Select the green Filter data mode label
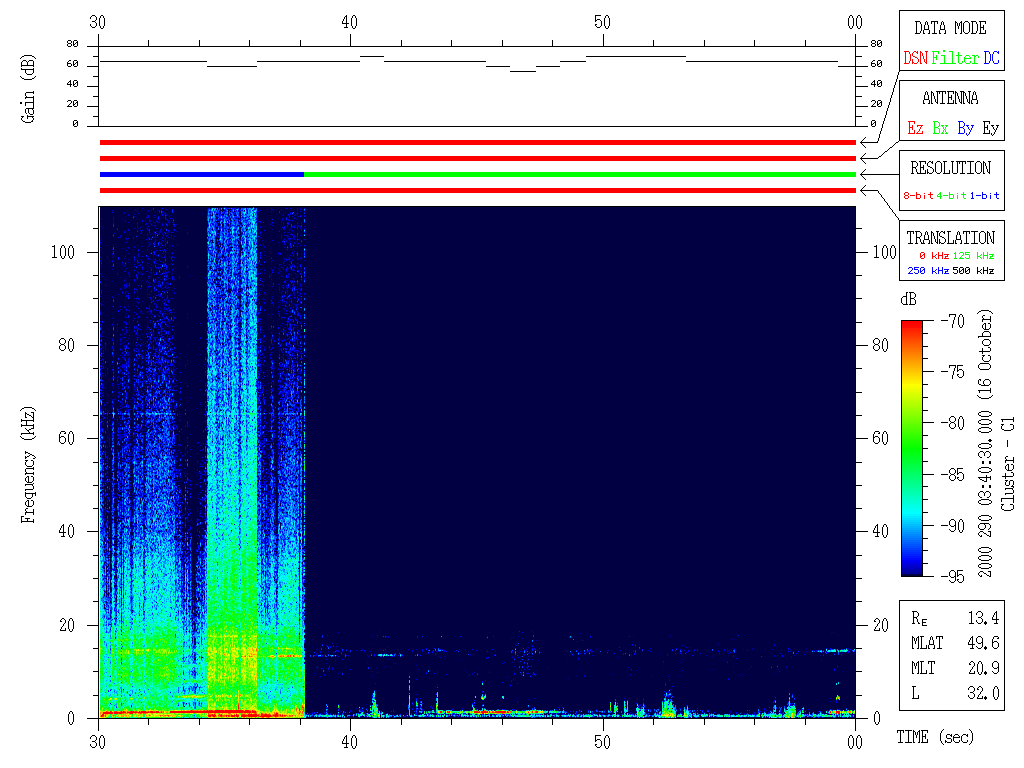Viewport: 1024px width, 768px height. click(955, 59)
